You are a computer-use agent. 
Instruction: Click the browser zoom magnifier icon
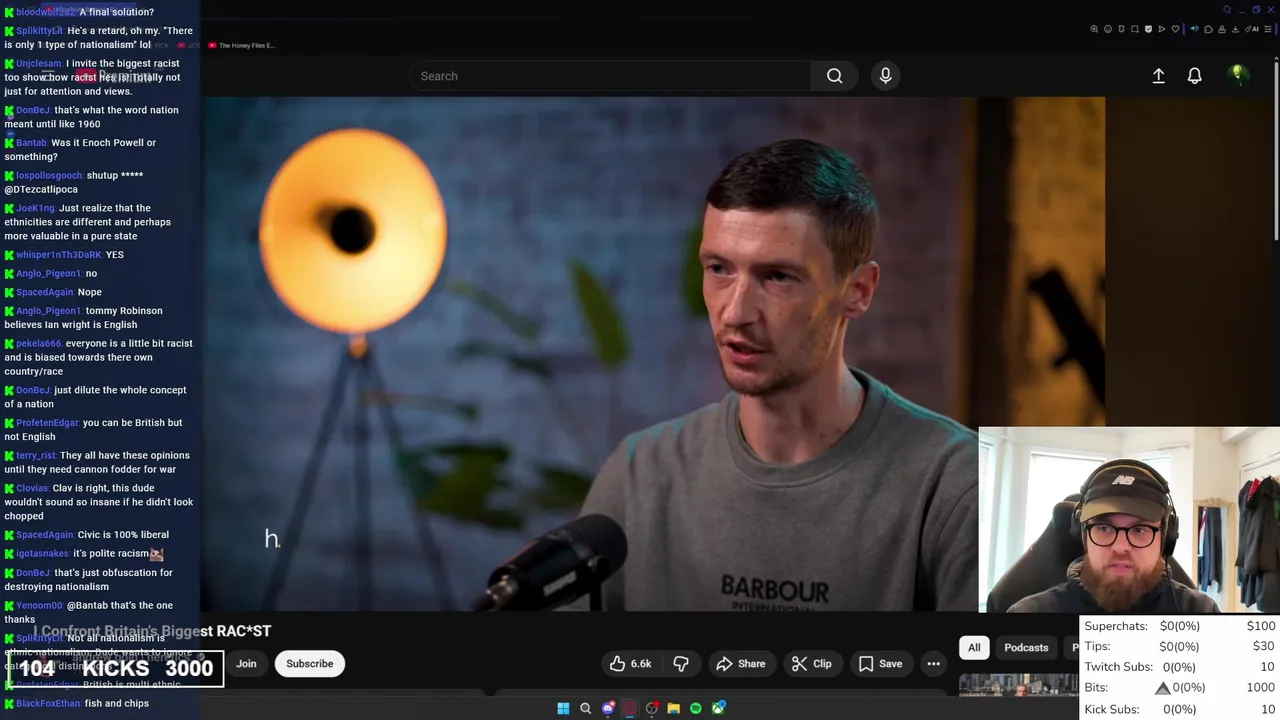pos(1094,29)
